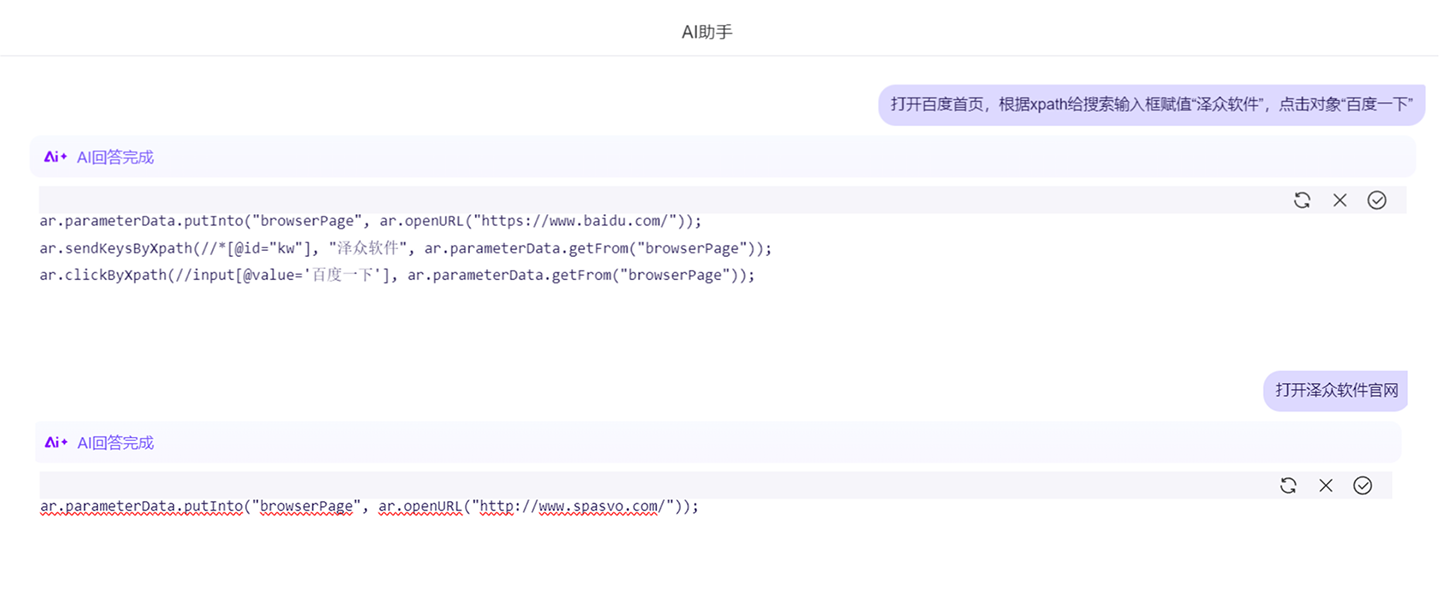Click the checkmark icon on the first code block
The width and height of the screenshot is (1440, 600).
(1377, 200)
